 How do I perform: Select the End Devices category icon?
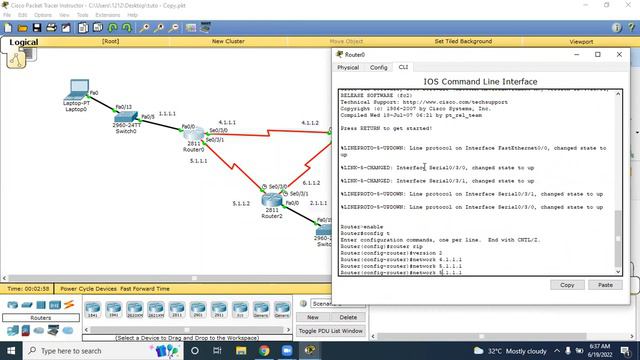coord(12,330)
